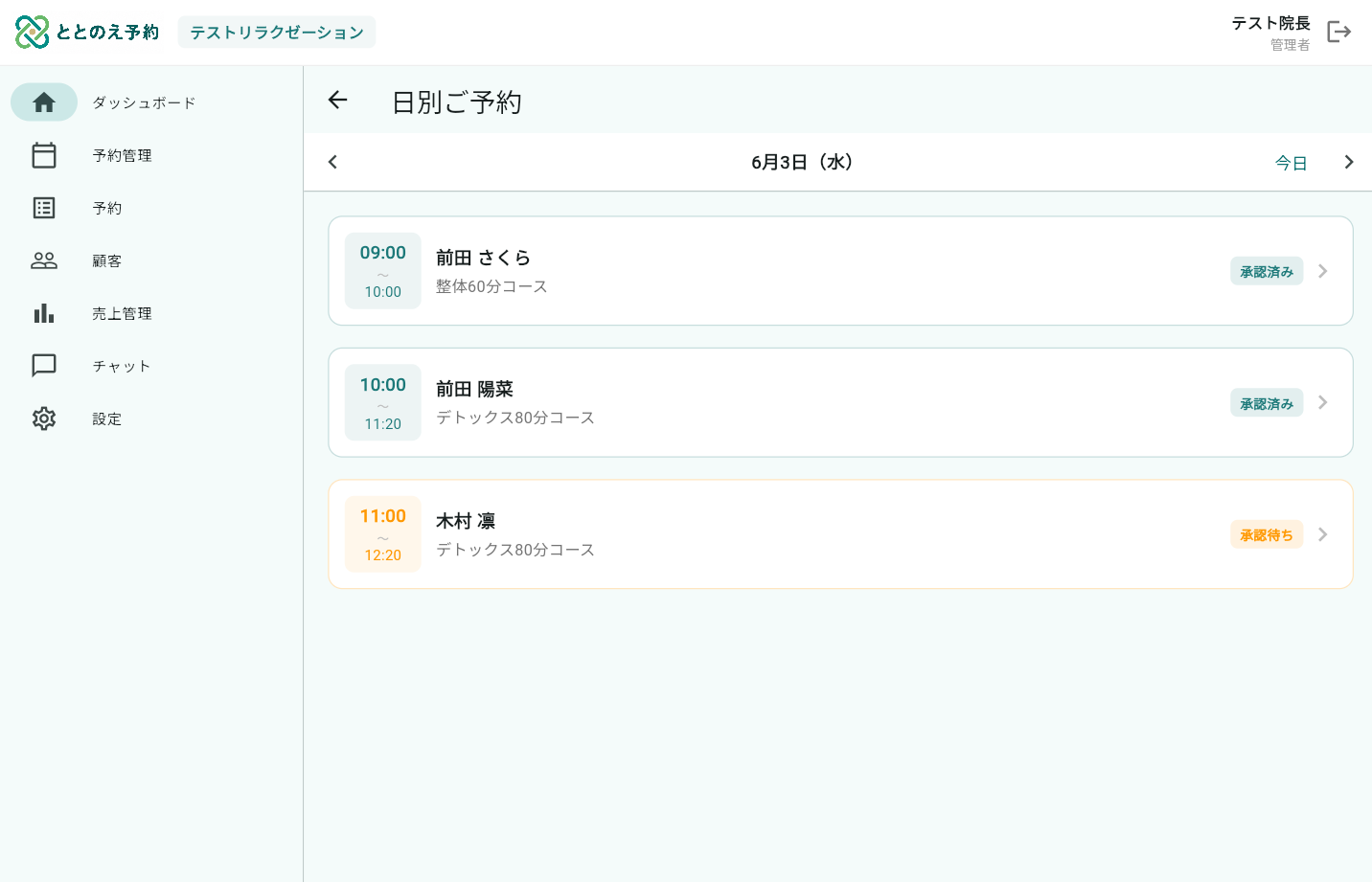1372x882 pixels.
Task: Open the 木村 凛 reservation card
Action: (840, 534)
